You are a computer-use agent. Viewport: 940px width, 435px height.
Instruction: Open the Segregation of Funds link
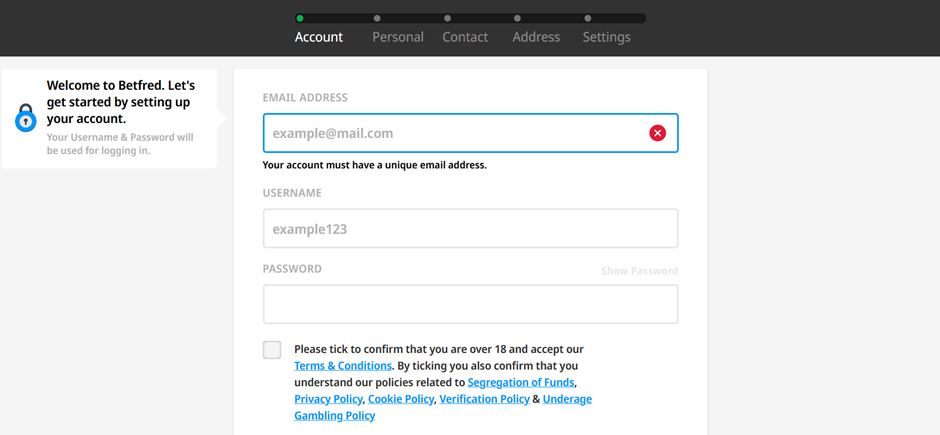click(x=521, y=382)
